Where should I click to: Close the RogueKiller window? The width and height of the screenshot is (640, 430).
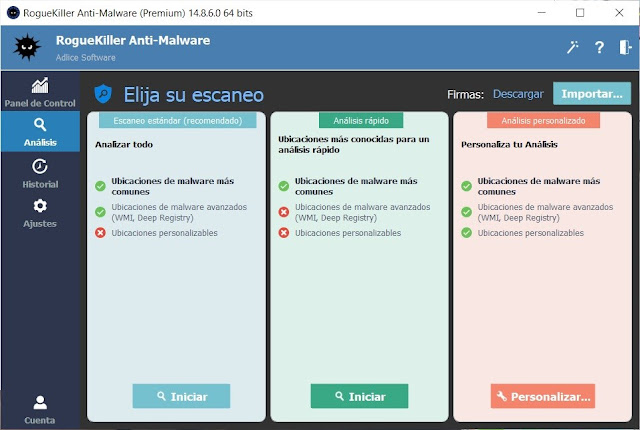coord(619,13)
